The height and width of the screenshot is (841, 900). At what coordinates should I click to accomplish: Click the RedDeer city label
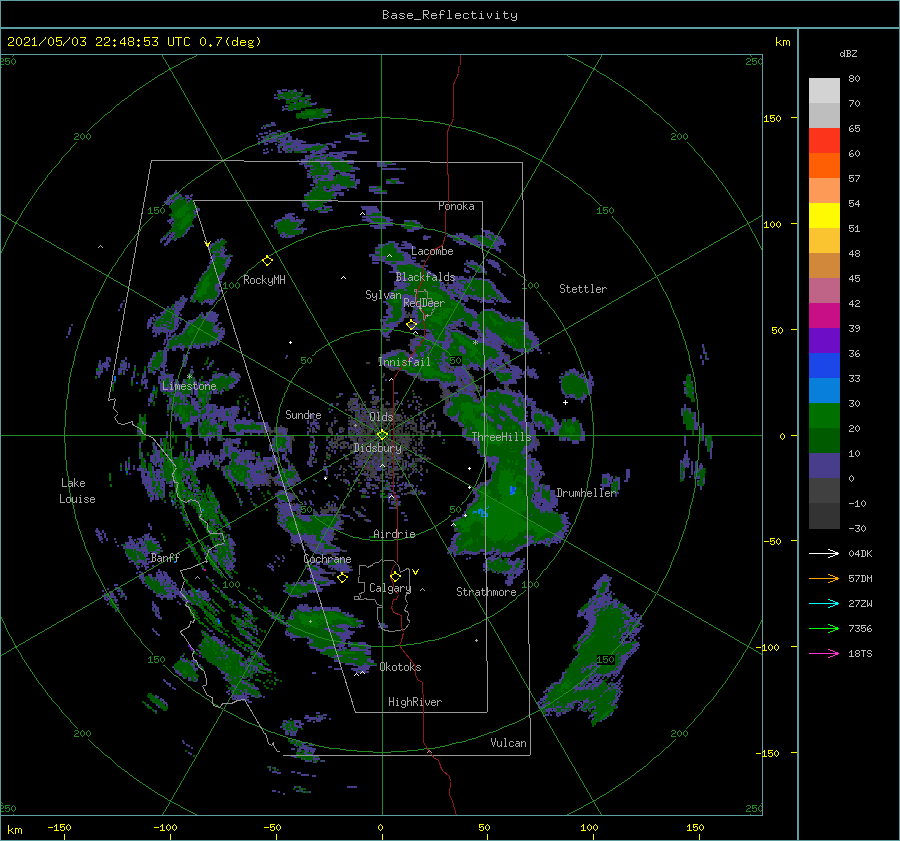[x=424, y=303]
